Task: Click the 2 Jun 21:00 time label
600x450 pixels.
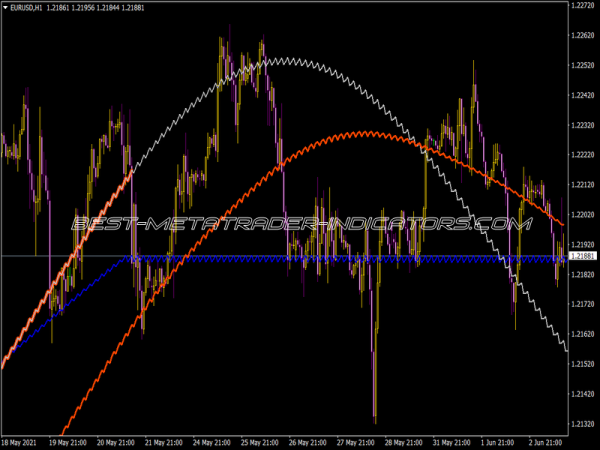Action: point(546,443)
